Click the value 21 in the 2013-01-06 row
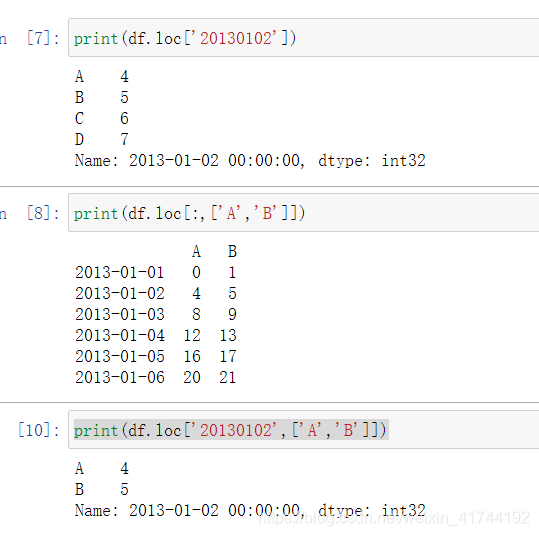539x536 pixels. (228, 378)
